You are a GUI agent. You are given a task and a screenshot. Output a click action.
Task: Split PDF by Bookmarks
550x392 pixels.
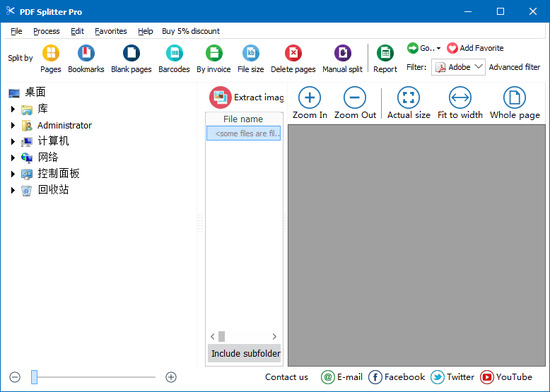(x=86, y=59)
